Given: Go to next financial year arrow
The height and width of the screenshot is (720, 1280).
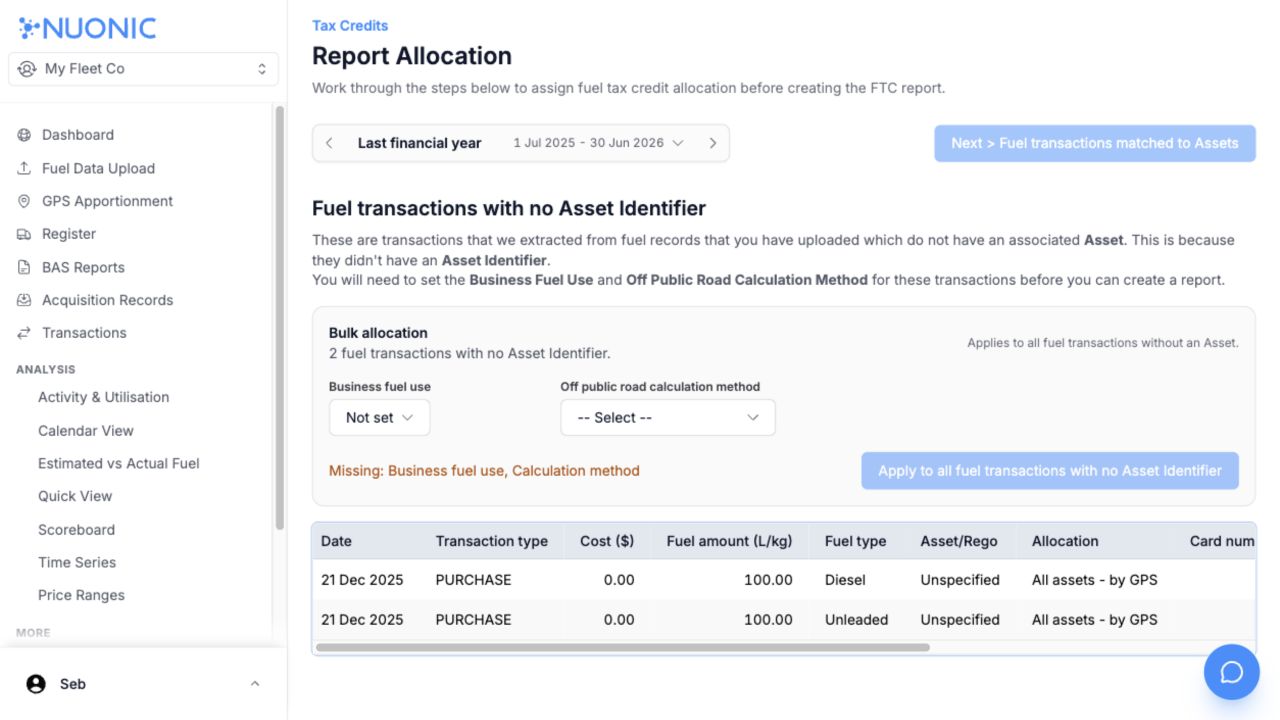Looking at the screenshot, I should (x=712, y=143).
